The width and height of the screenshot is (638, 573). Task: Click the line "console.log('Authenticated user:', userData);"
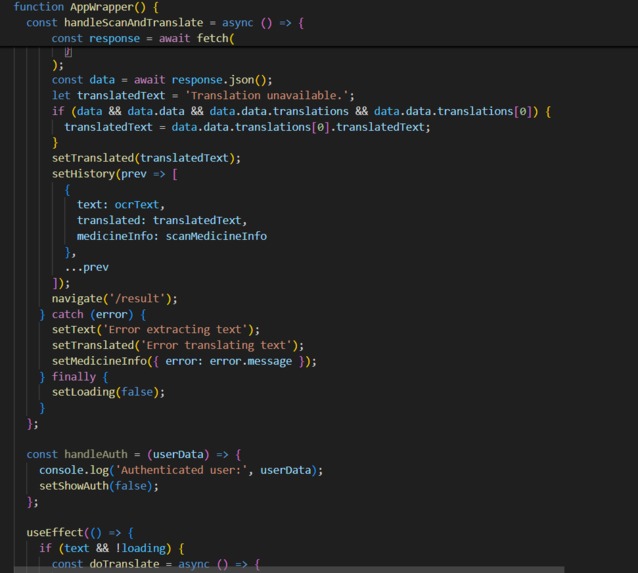tap(181, 470)
